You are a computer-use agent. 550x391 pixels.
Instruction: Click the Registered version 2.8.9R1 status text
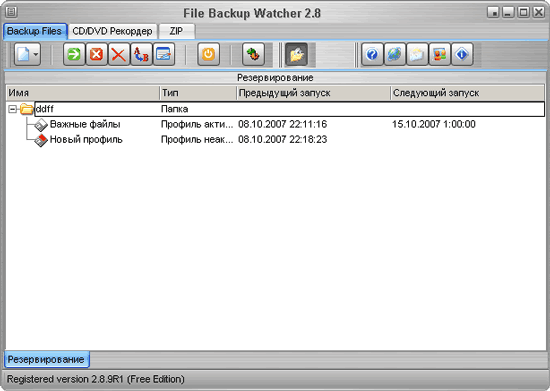coord(95,379)
